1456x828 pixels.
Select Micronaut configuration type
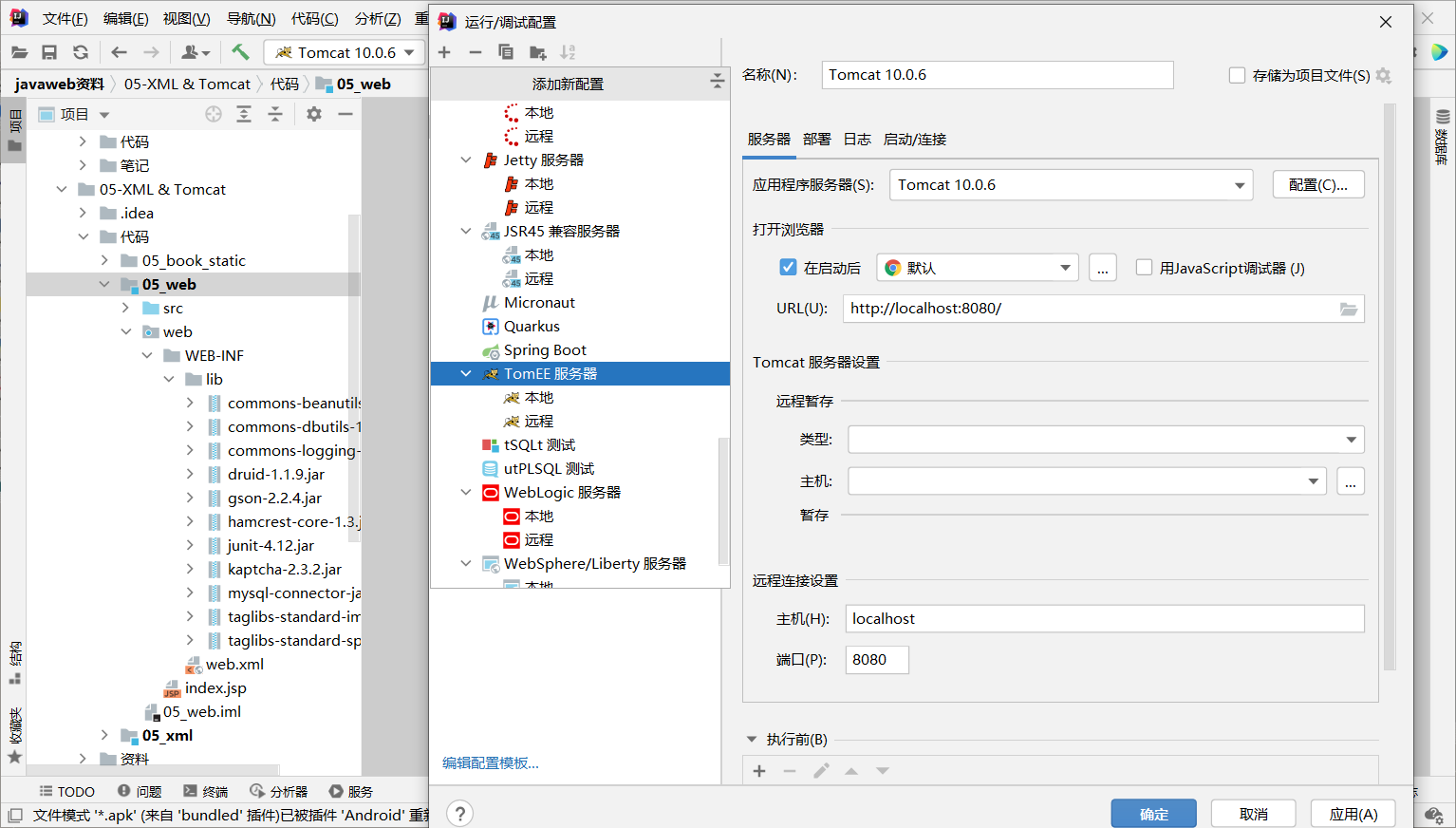tap(539, 302)
